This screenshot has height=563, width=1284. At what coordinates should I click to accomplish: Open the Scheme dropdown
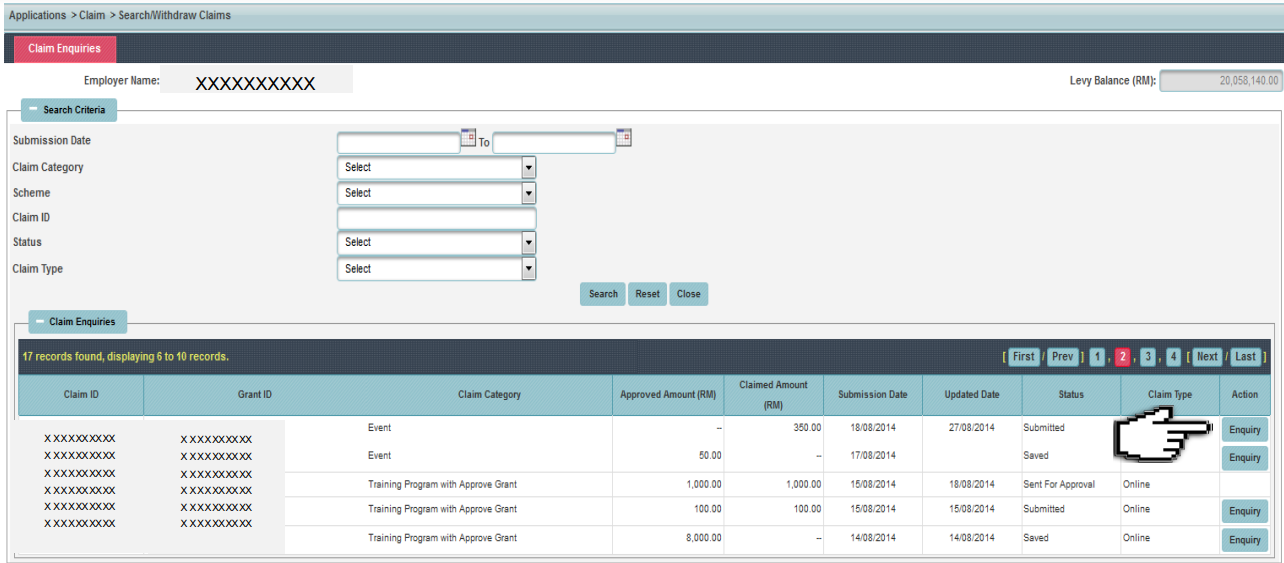click(437, 193)
